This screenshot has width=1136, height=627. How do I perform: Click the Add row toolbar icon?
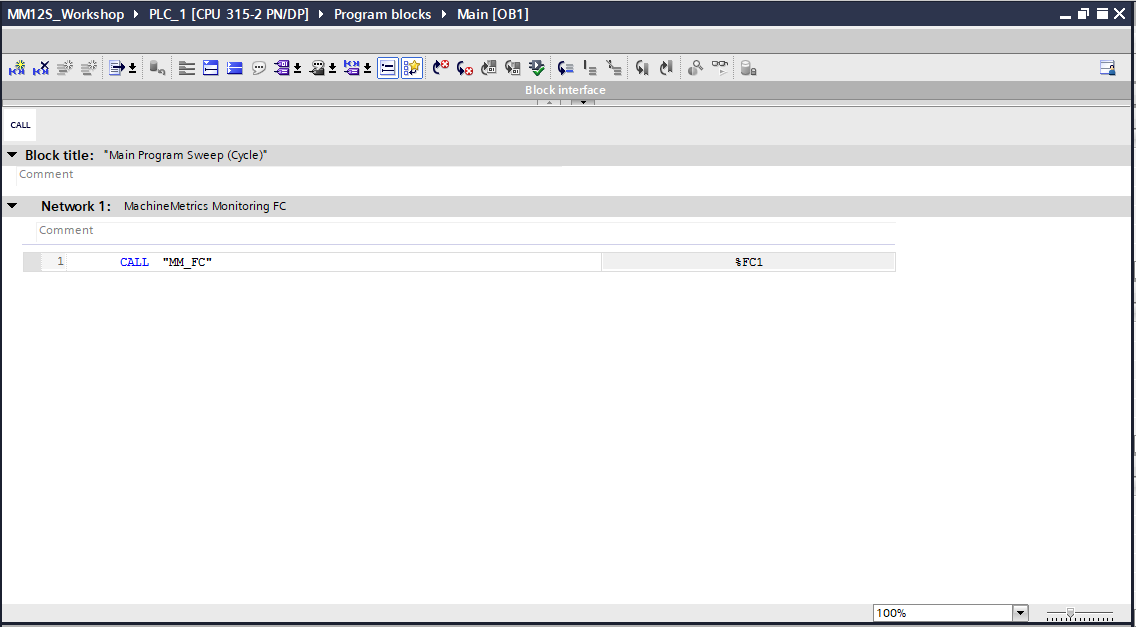89,68
